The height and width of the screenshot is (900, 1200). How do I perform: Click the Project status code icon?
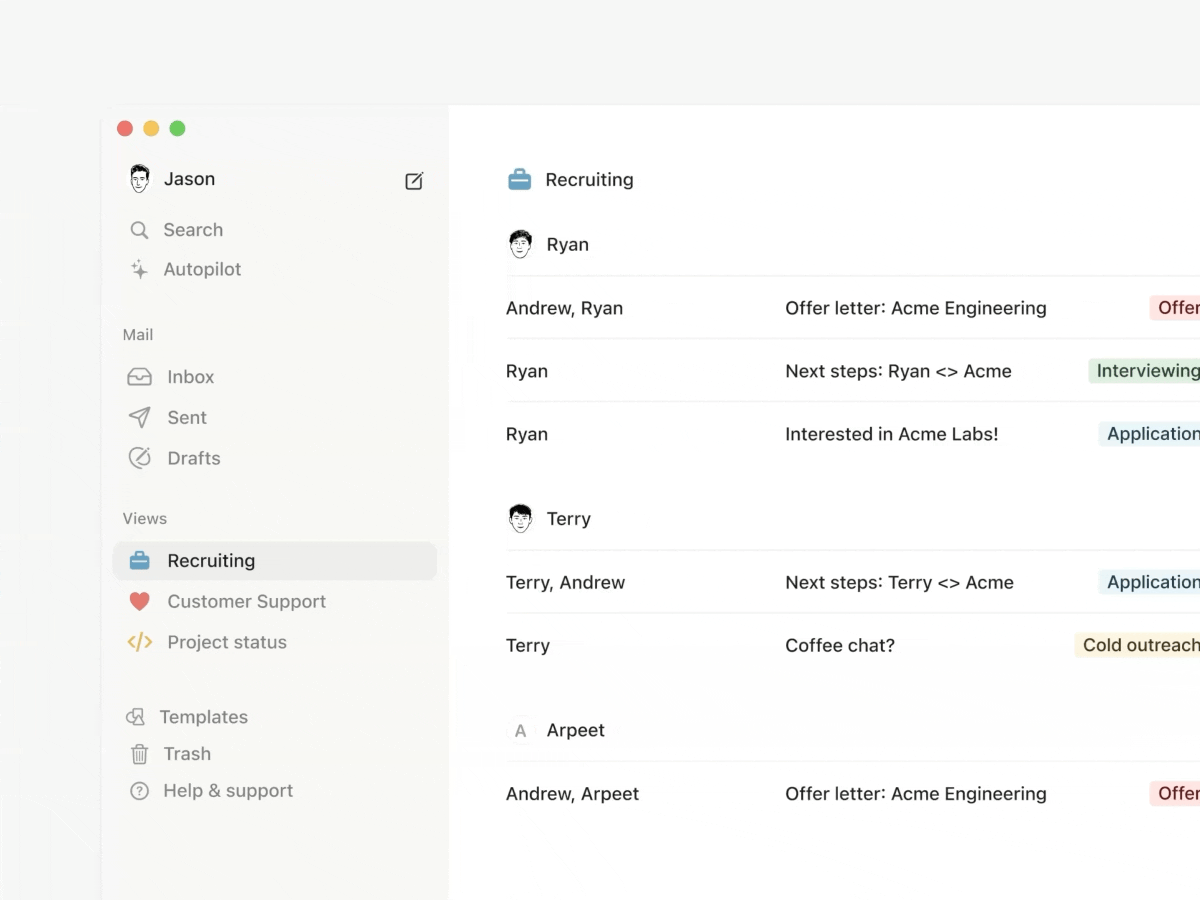(139, 641)
